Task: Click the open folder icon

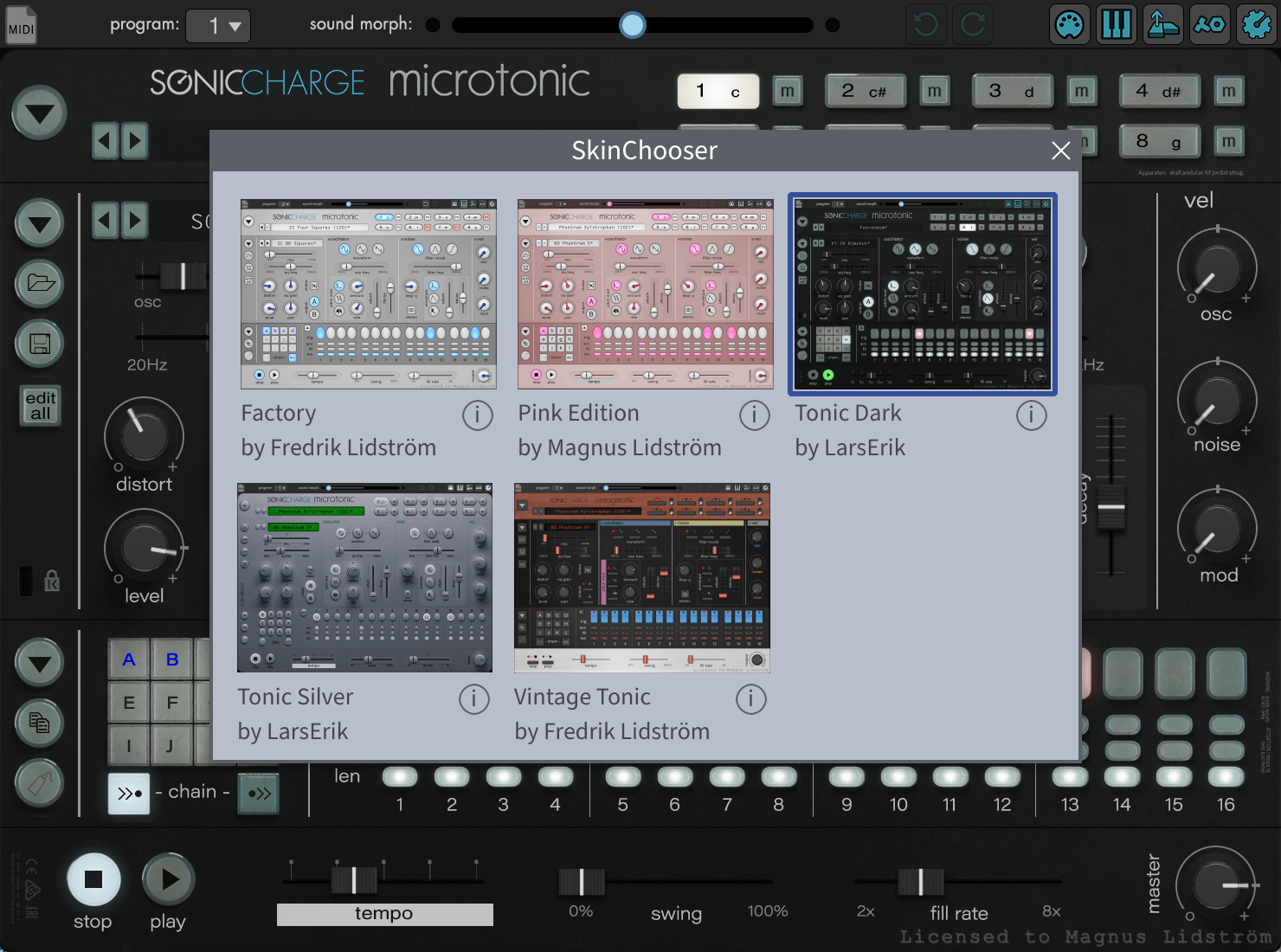Action: [x=40, y=282]
